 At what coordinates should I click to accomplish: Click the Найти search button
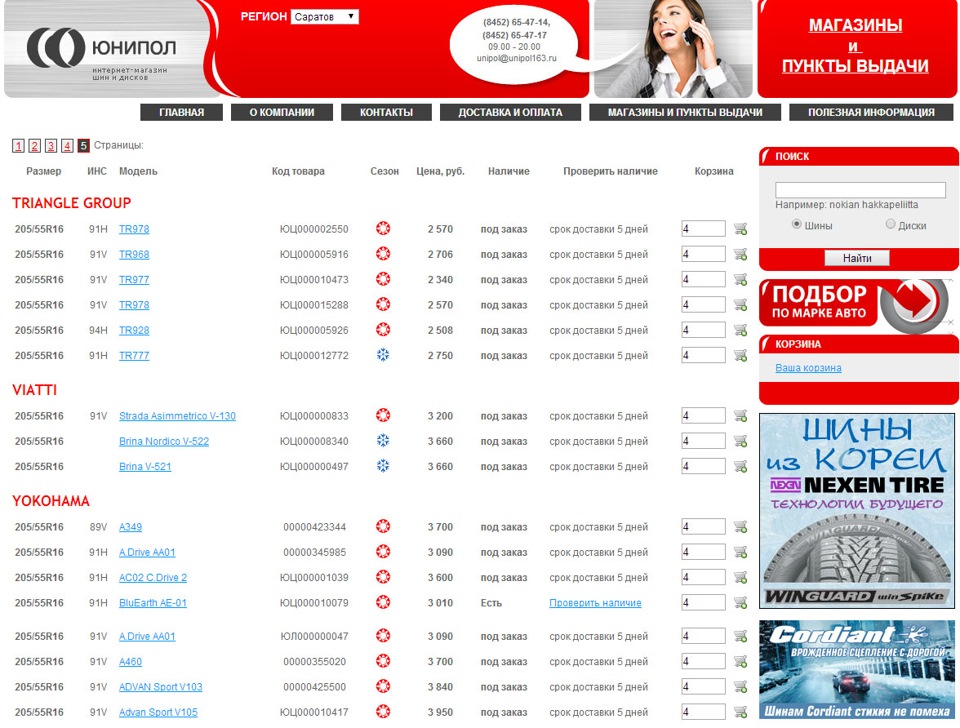857,258
